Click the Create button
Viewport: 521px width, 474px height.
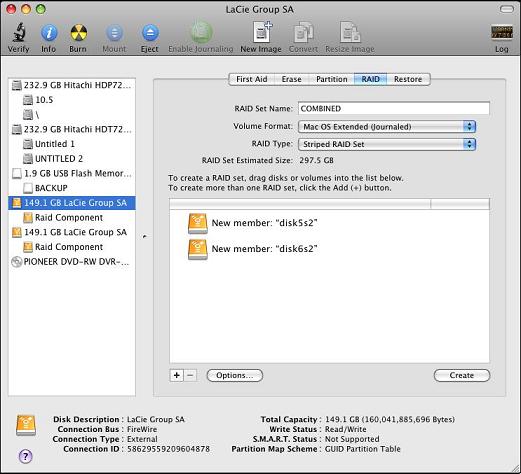coord(462,375)
